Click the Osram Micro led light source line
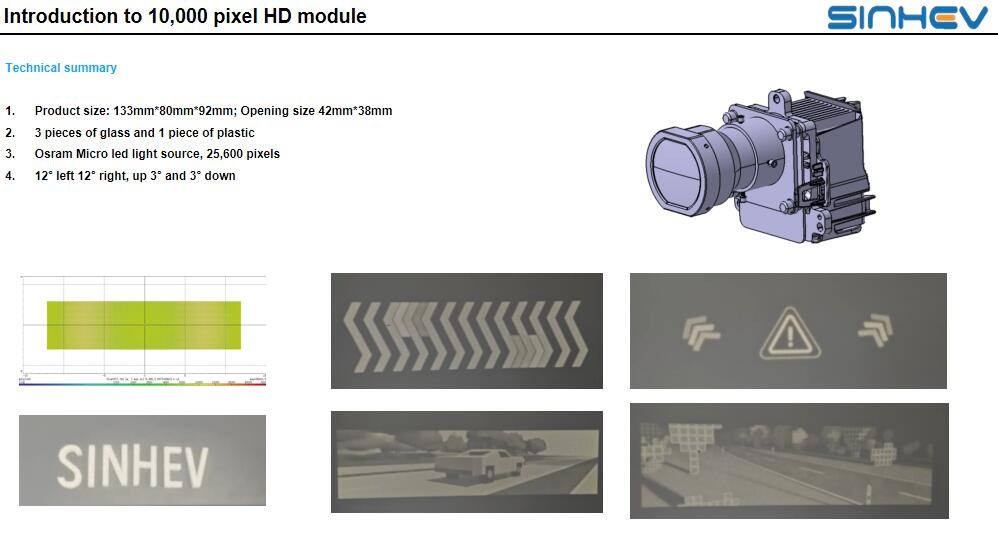 click(x=157, y=154)
